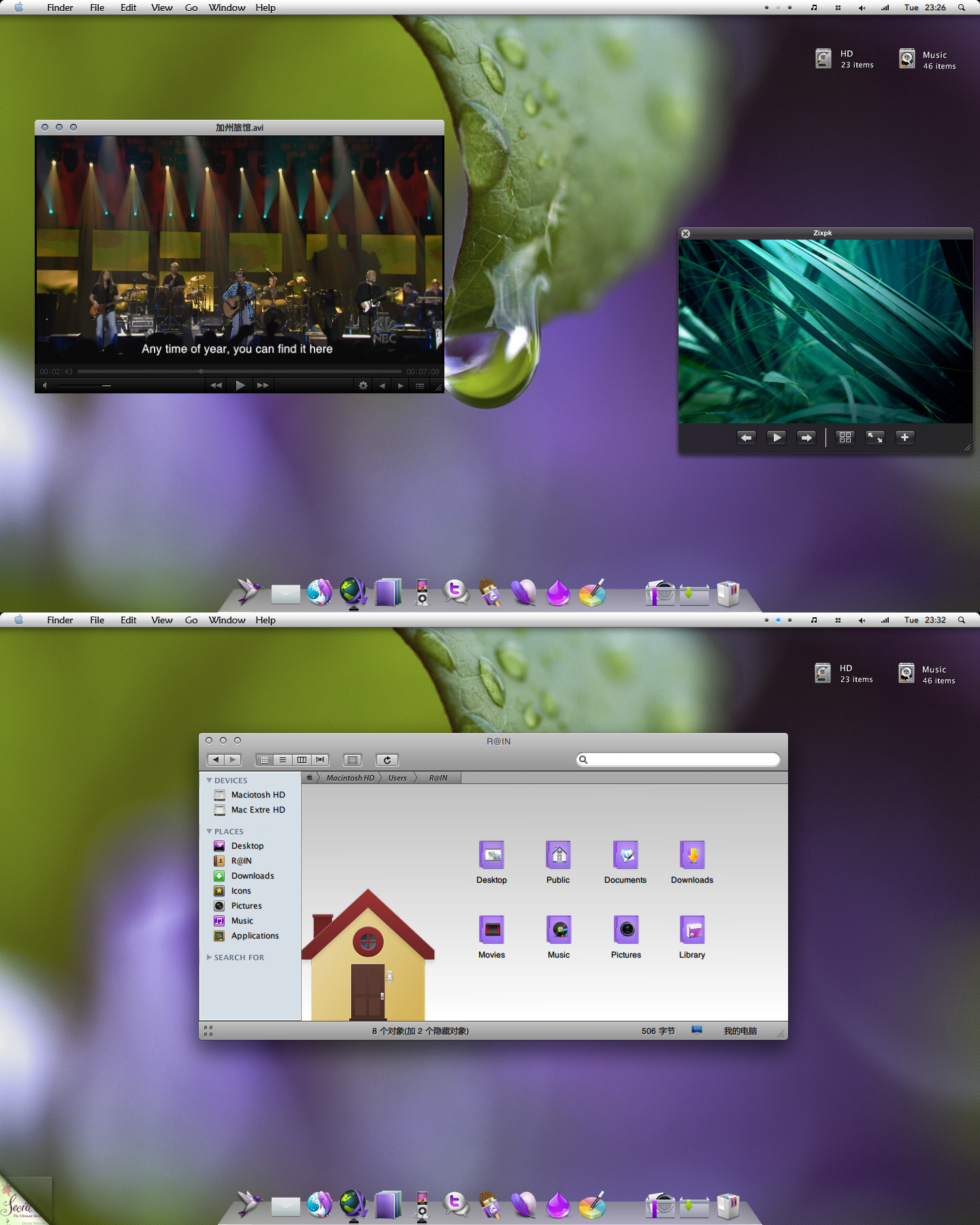
Task: Click the Apple icon in Finder path bar
Action: pos(310,777)
